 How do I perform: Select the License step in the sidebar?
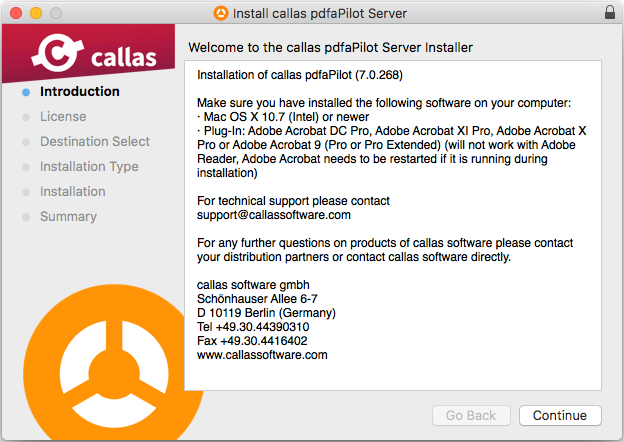tap(63, 117)
